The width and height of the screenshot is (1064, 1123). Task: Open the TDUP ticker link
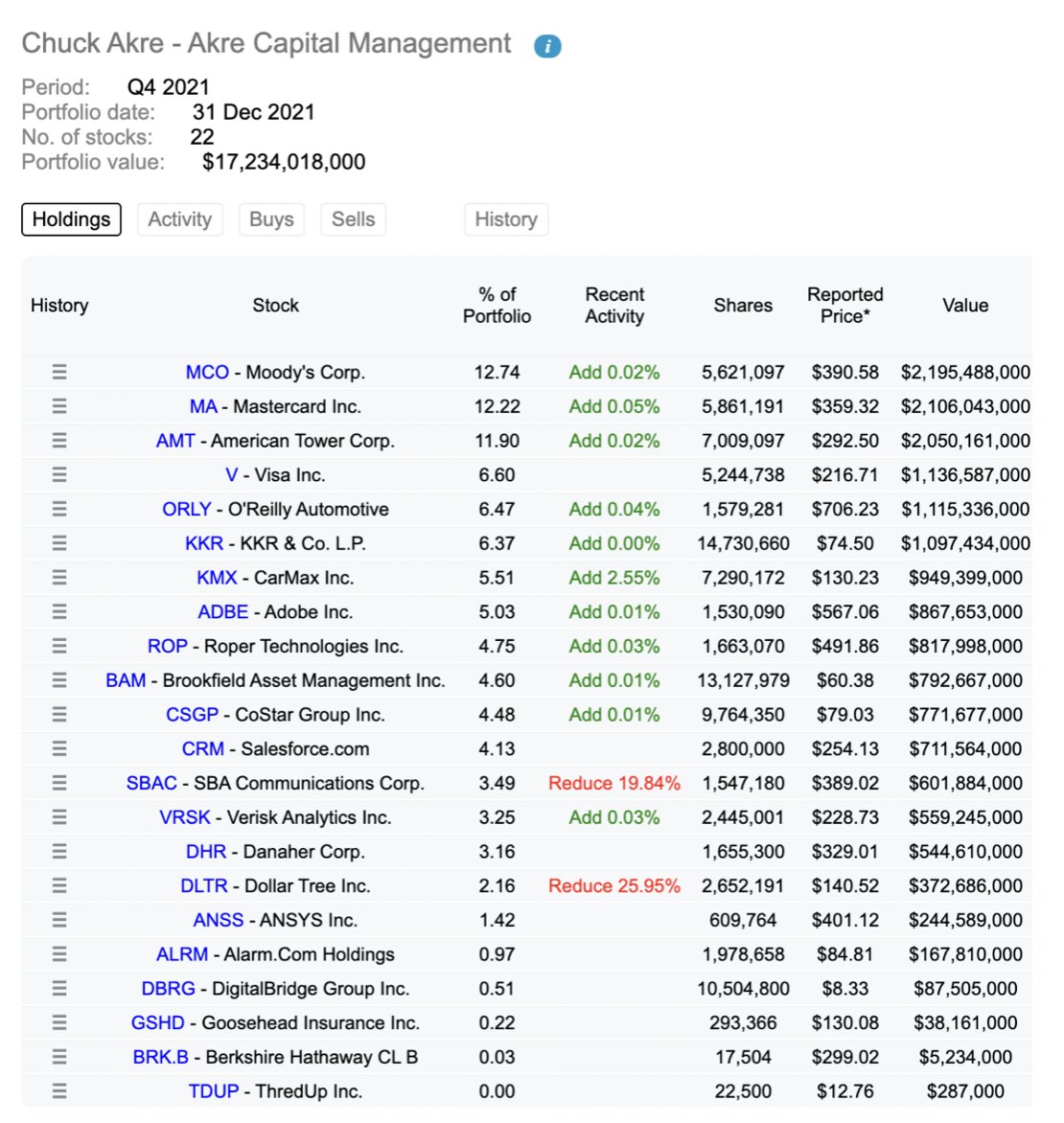pyautogui.click(x=214, y=1090)
